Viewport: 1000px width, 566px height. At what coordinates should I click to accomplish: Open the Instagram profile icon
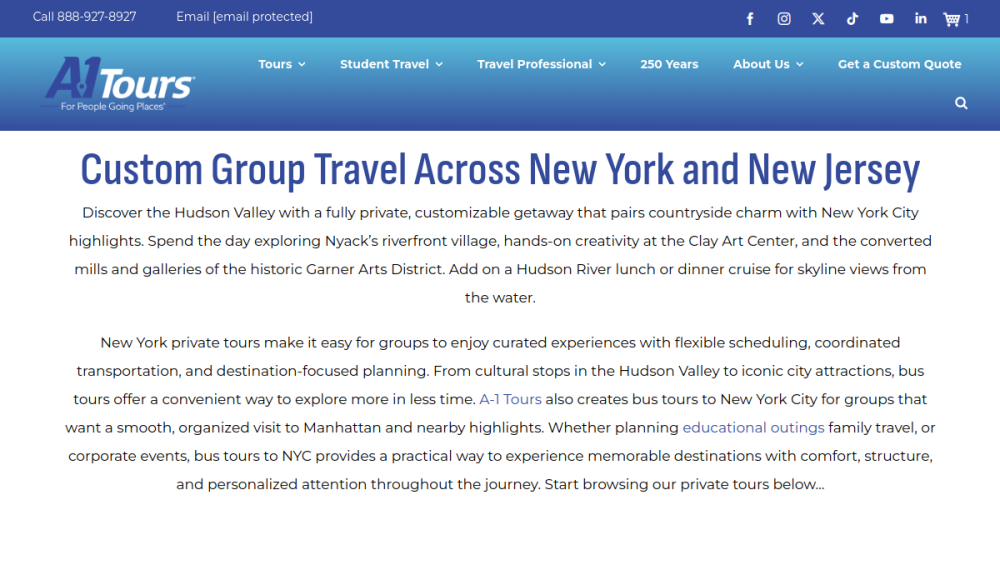click(784, 19)
